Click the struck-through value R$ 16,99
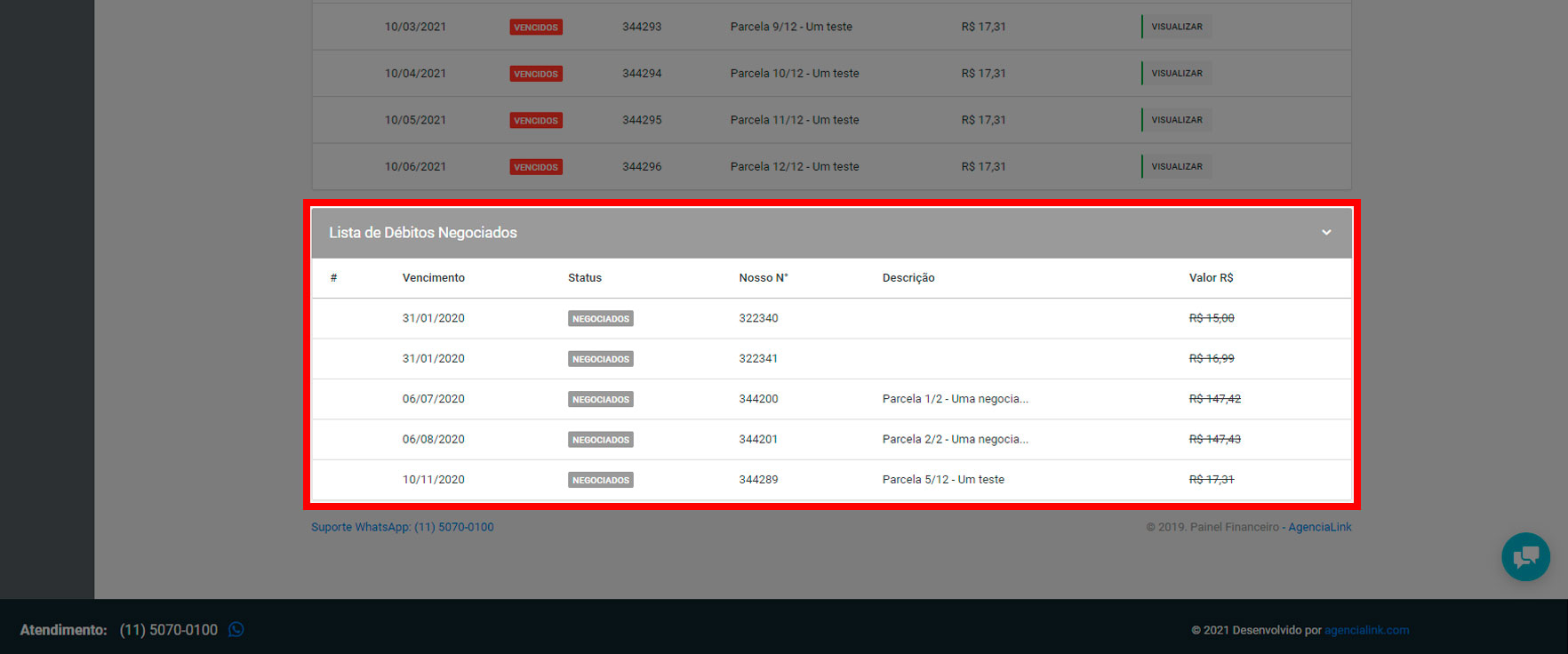Image resolution: width=1568 pixels, height=654 pixels. coord(1211,359)
